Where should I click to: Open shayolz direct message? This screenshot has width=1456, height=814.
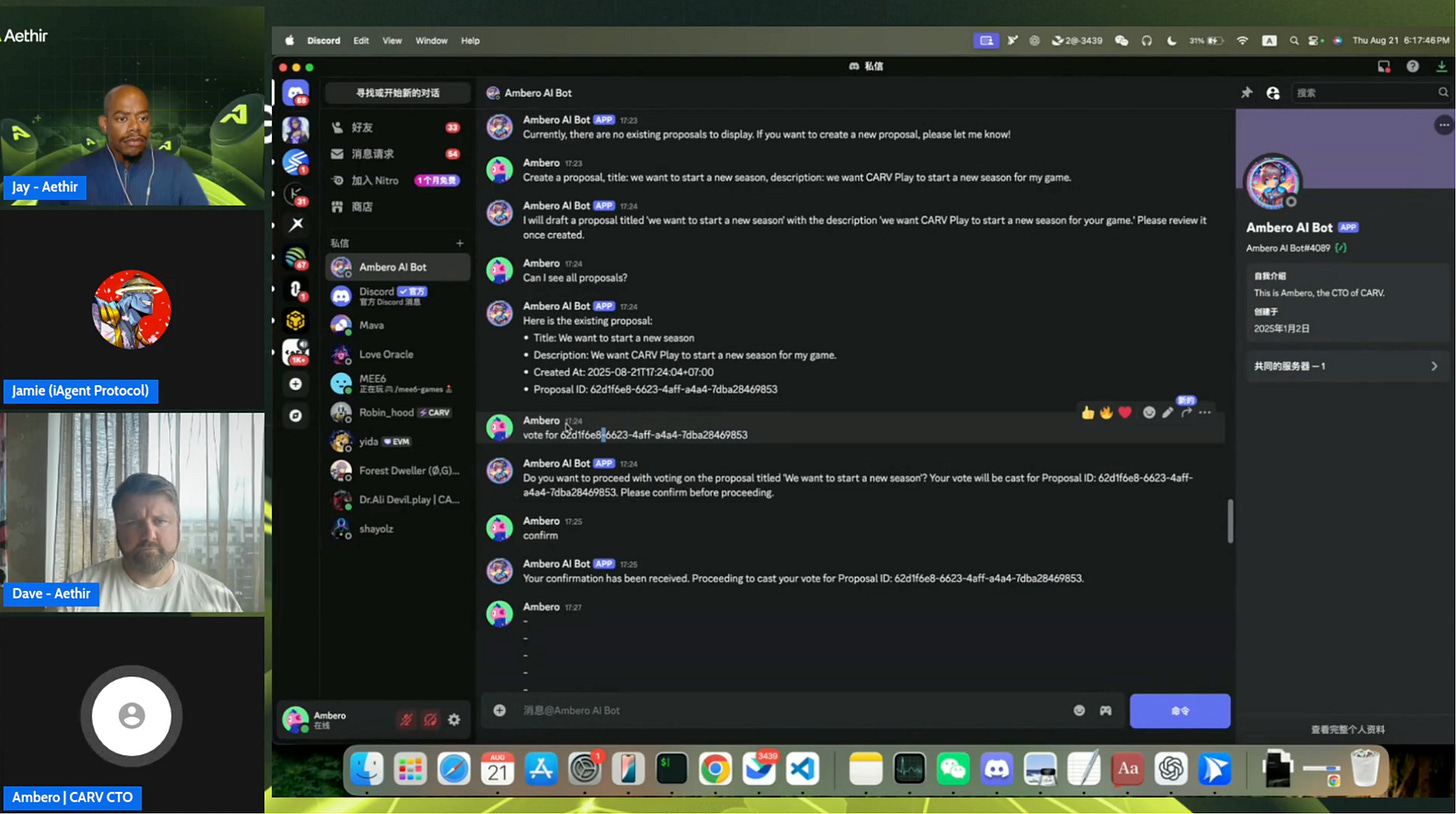click(398, 528)
